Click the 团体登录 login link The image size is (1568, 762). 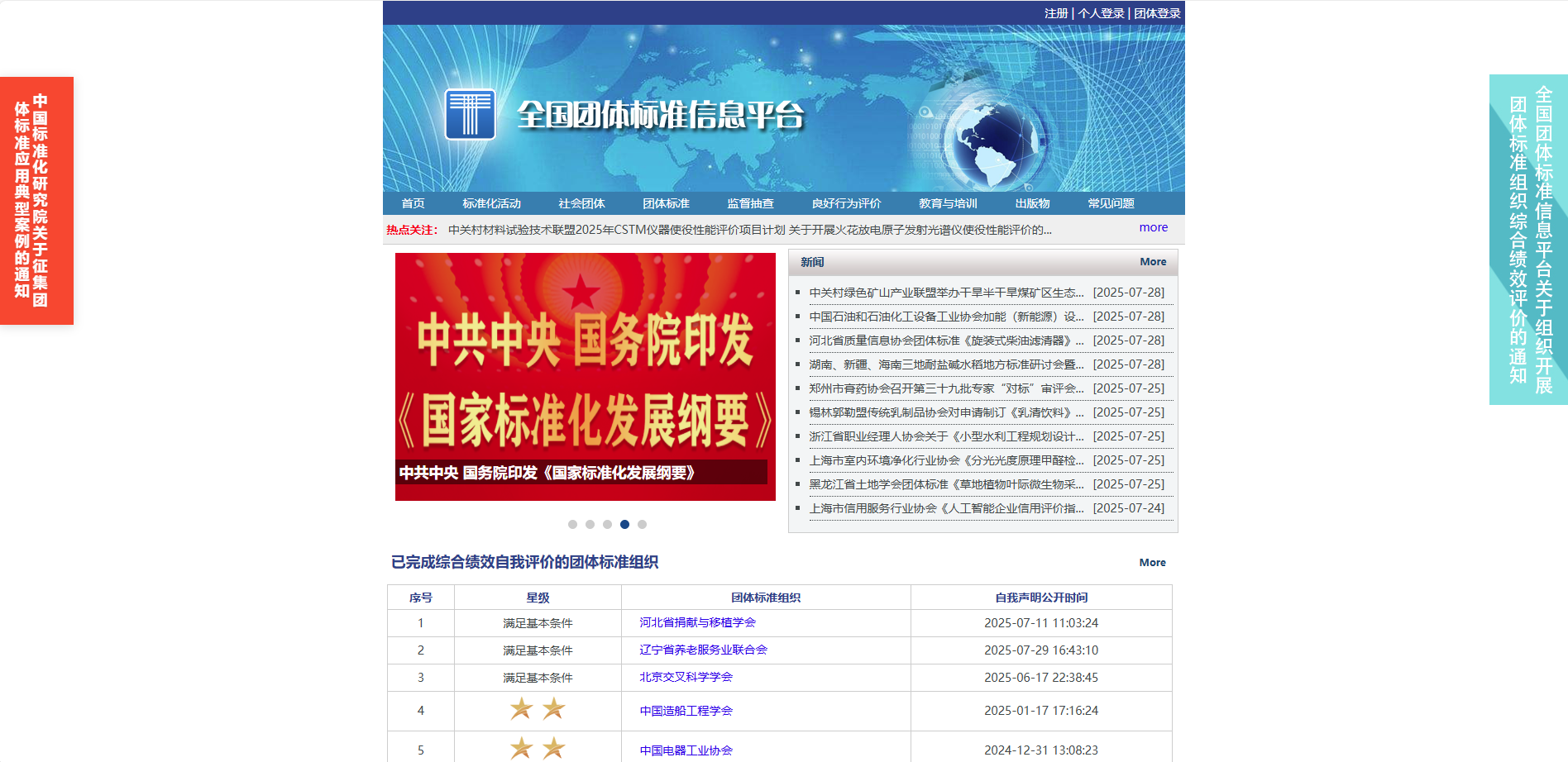[x=1155, y=12]
